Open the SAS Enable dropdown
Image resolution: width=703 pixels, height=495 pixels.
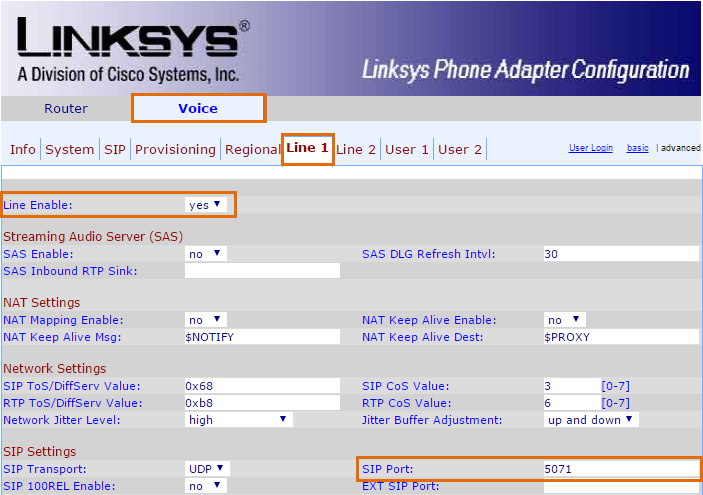tap(205, 254)
